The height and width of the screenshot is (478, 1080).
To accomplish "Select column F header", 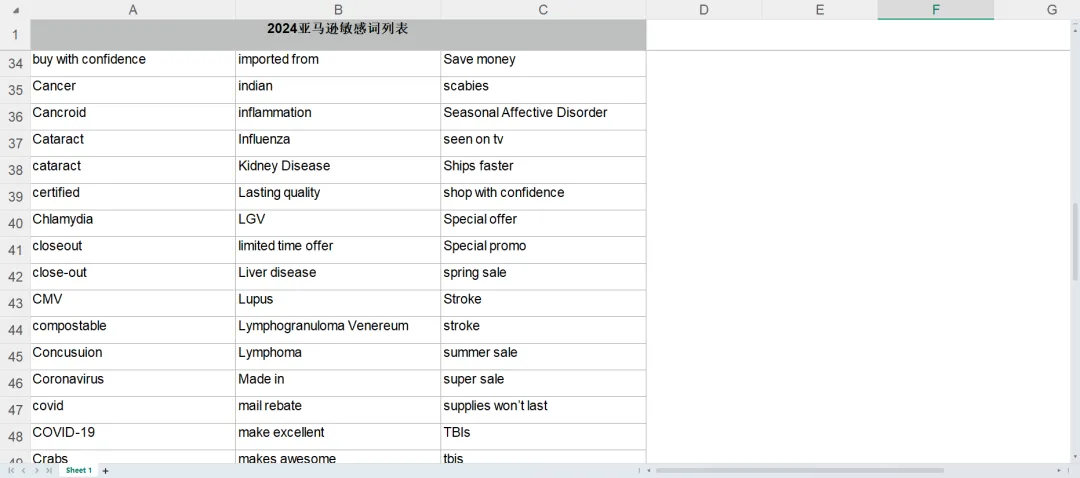I will (935, 10).
